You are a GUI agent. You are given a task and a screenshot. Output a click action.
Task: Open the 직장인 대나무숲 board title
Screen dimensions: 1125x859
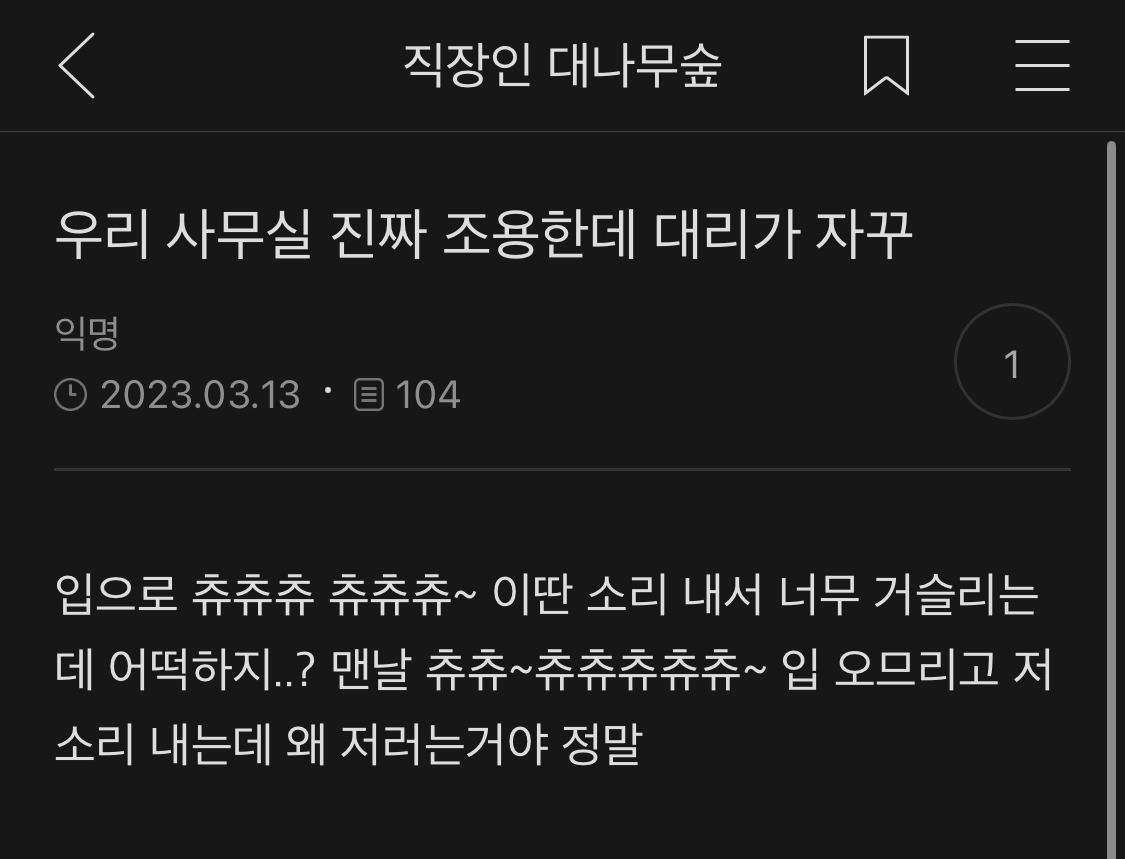562,66
